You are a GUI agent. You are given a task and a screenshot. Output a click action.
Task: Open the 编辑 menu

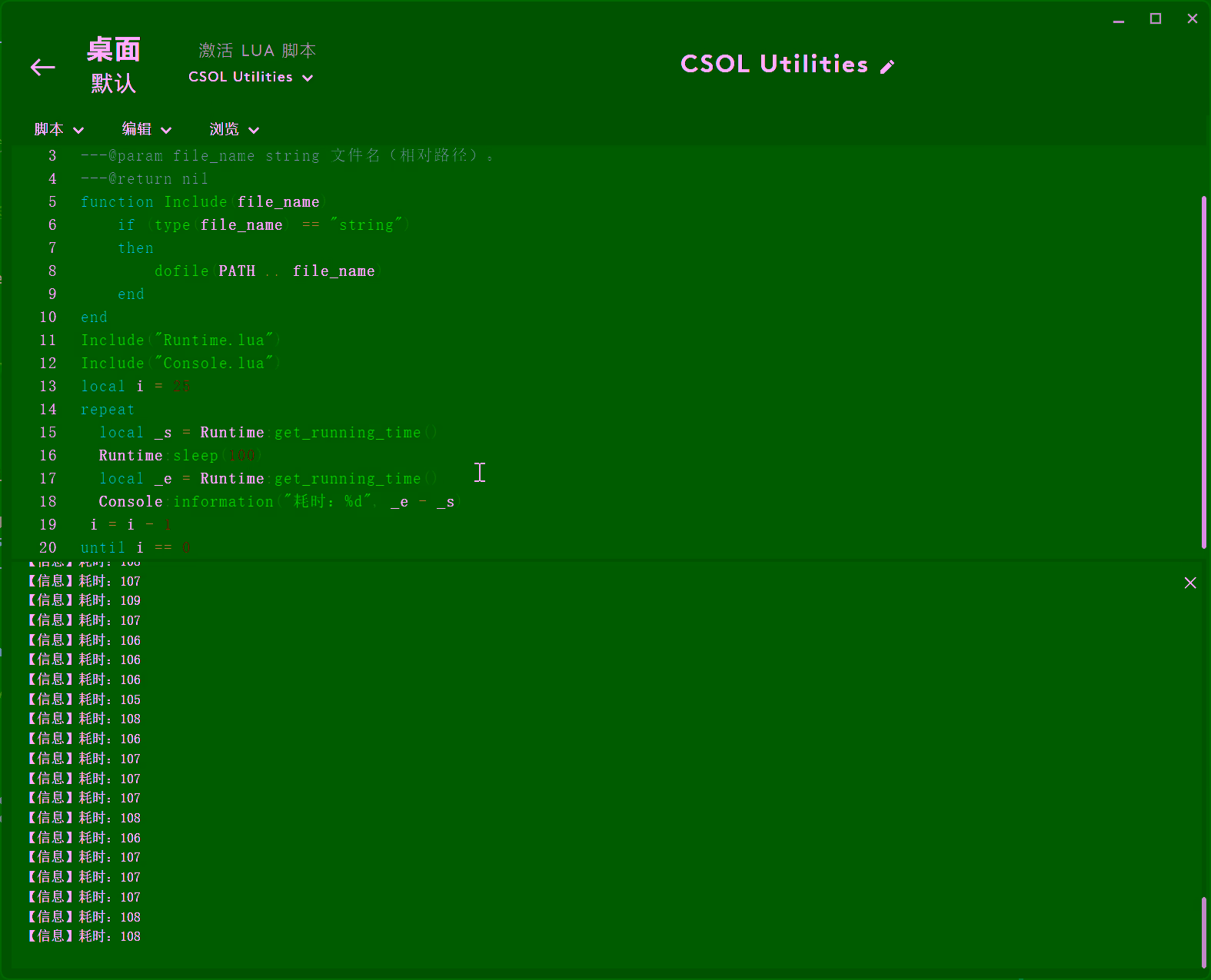click(x=146, y=129)
